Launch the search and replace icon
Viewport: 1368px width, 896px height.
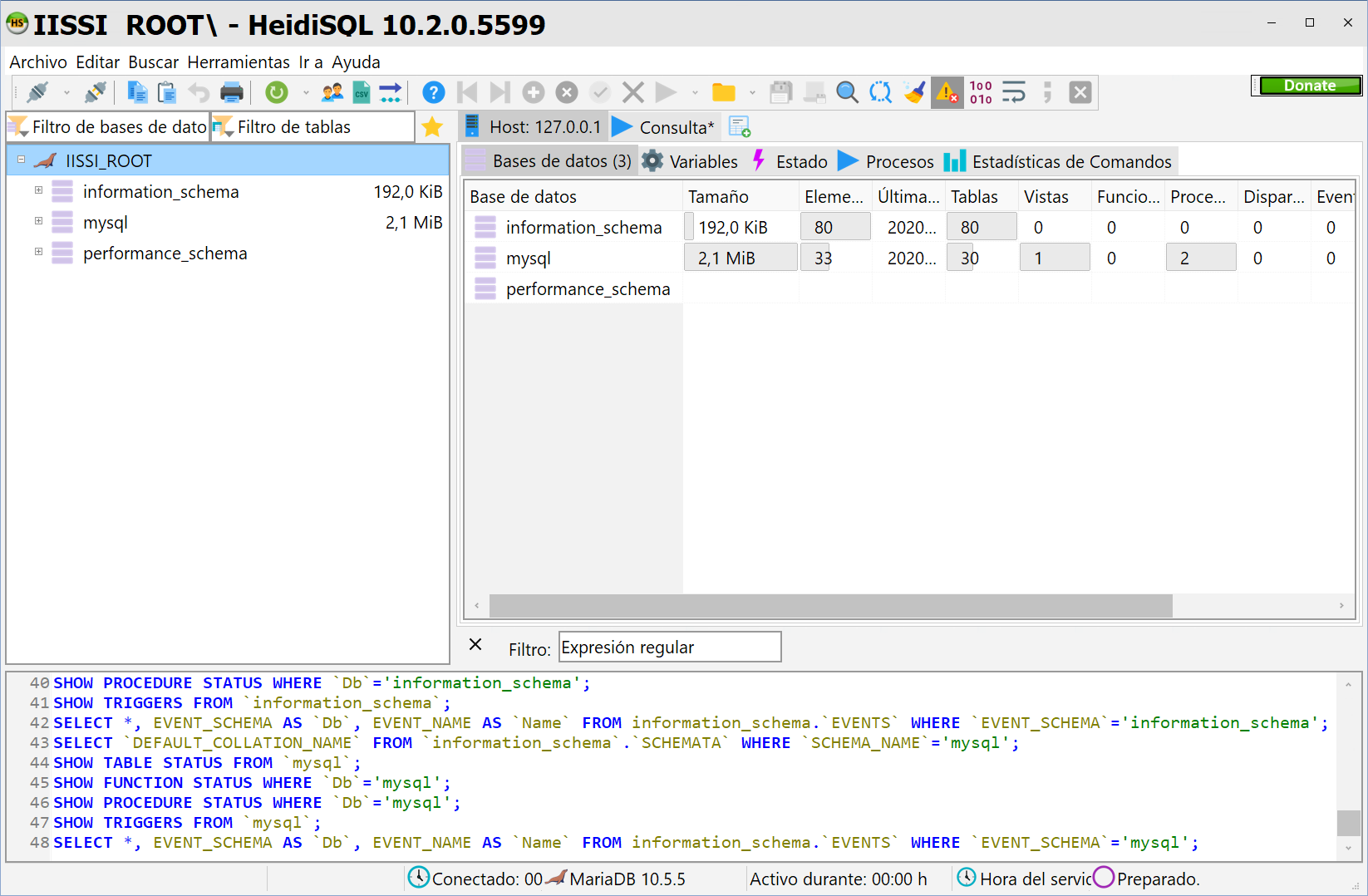(x=880, y=92)
